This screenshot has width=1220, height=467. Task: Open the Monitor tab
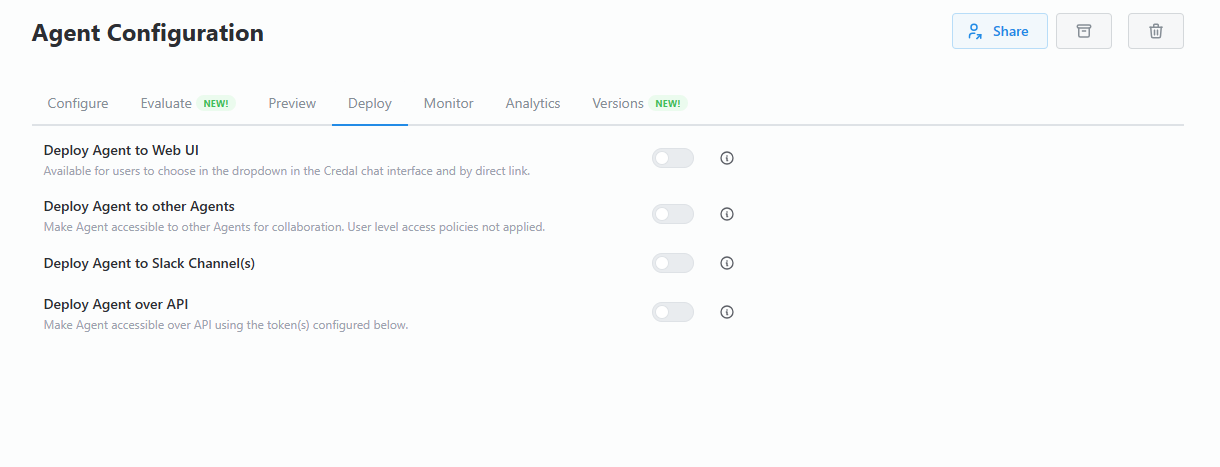pyautogui.click(x=449, y=103)
